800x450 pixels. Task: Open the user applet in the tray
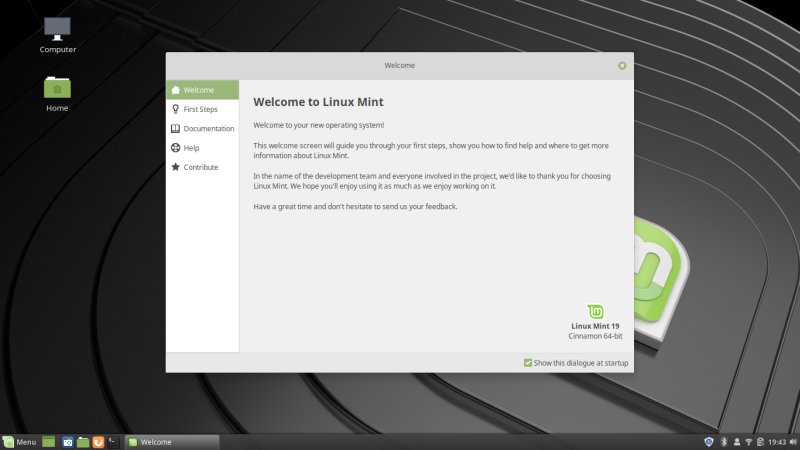[x=737, y=442]
